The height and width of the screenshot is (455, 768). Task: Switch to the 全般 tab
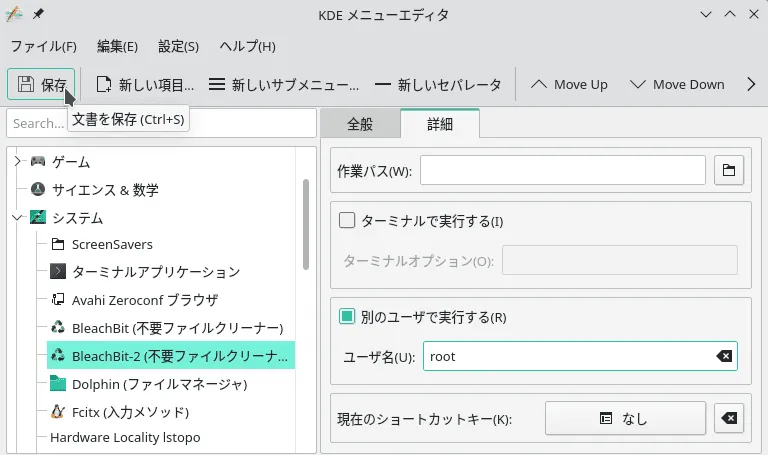coord(359,124)
